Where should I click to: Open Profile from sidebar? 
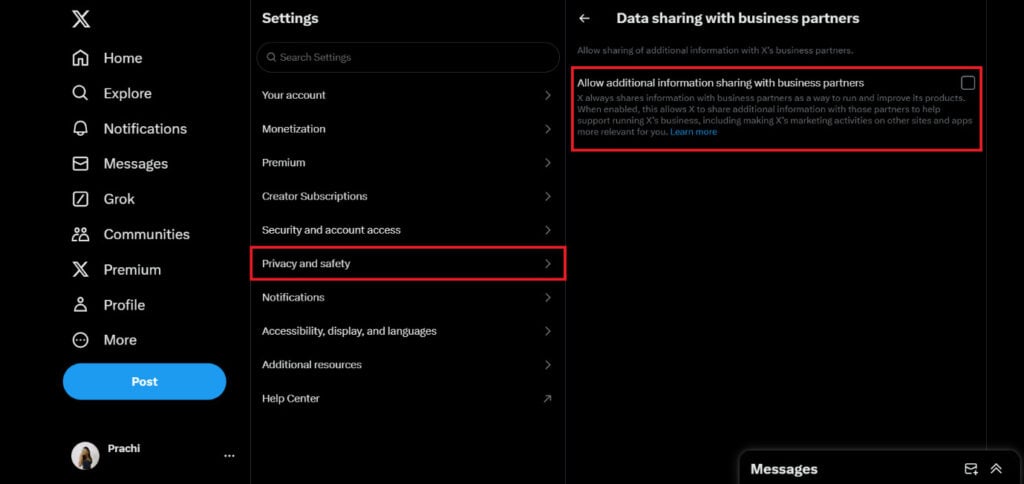(124, 305)
